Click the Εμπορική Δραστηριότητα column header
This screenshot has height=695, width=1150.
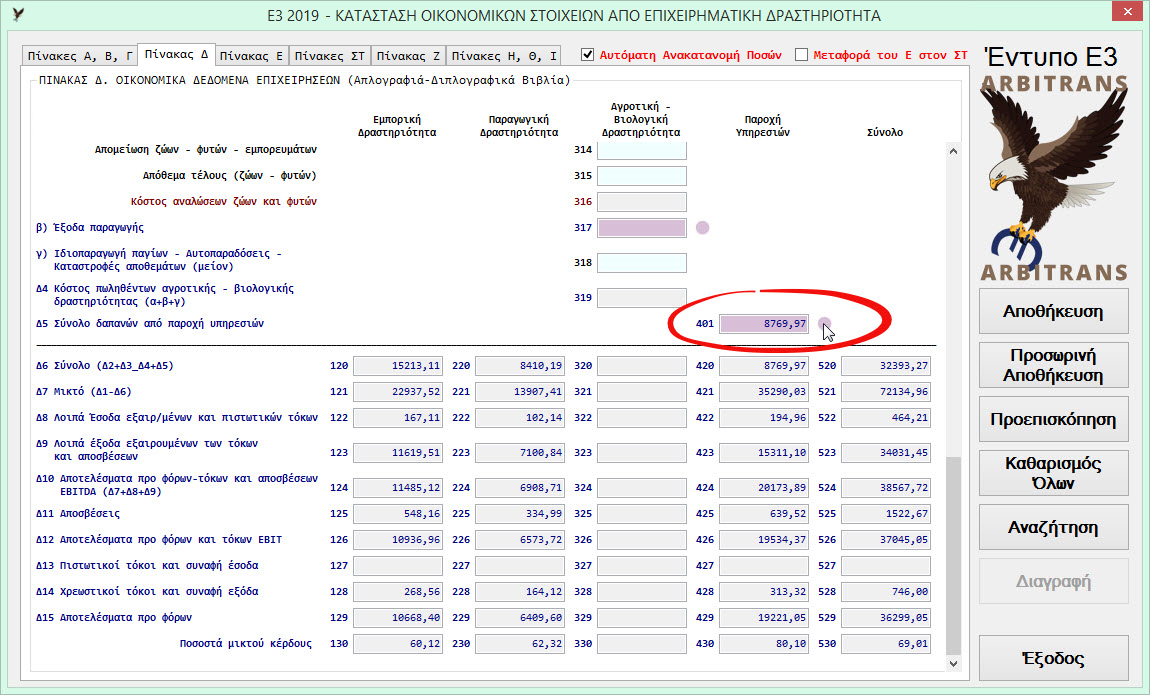click(397, 126)
